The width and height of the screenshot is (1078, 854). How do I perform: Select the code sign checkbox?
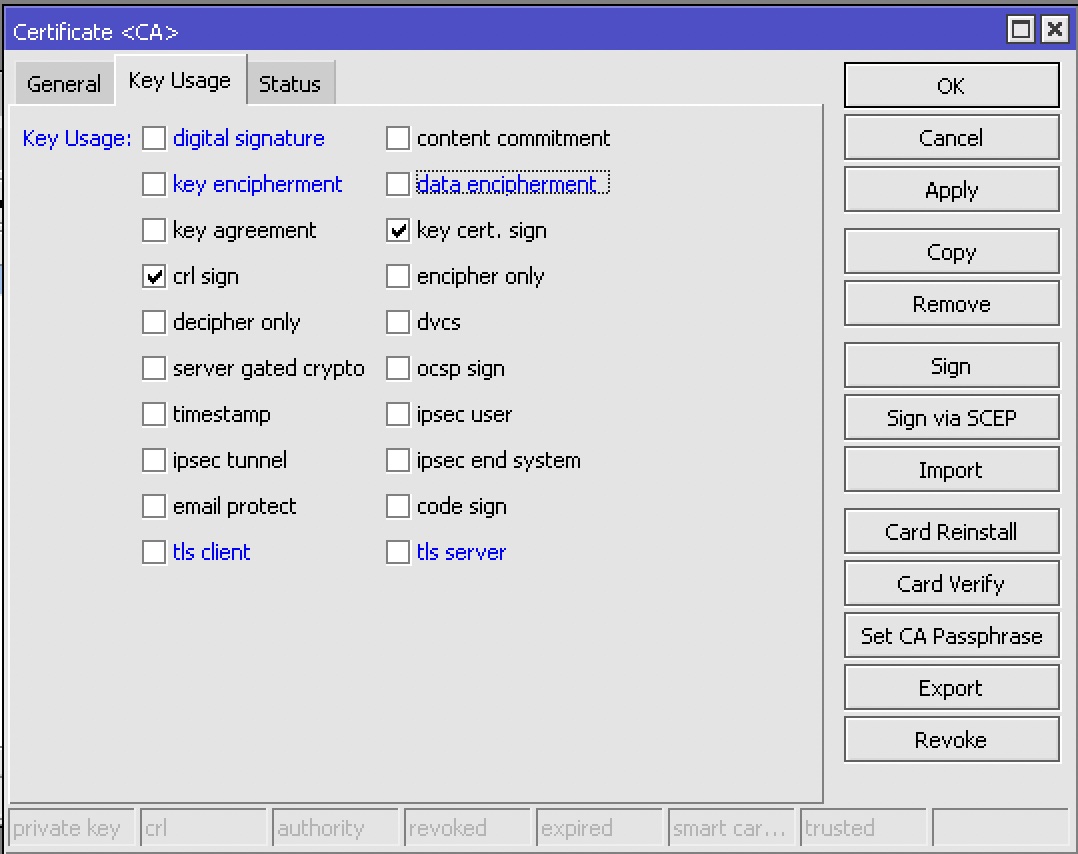pos(398,507)
